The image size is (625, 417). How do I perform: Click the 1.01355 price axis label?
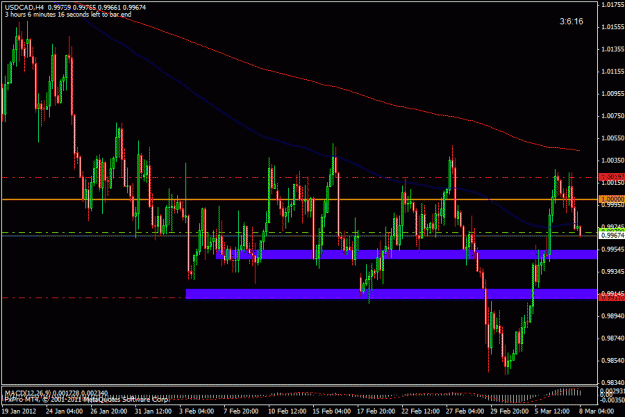coord(613,49)
